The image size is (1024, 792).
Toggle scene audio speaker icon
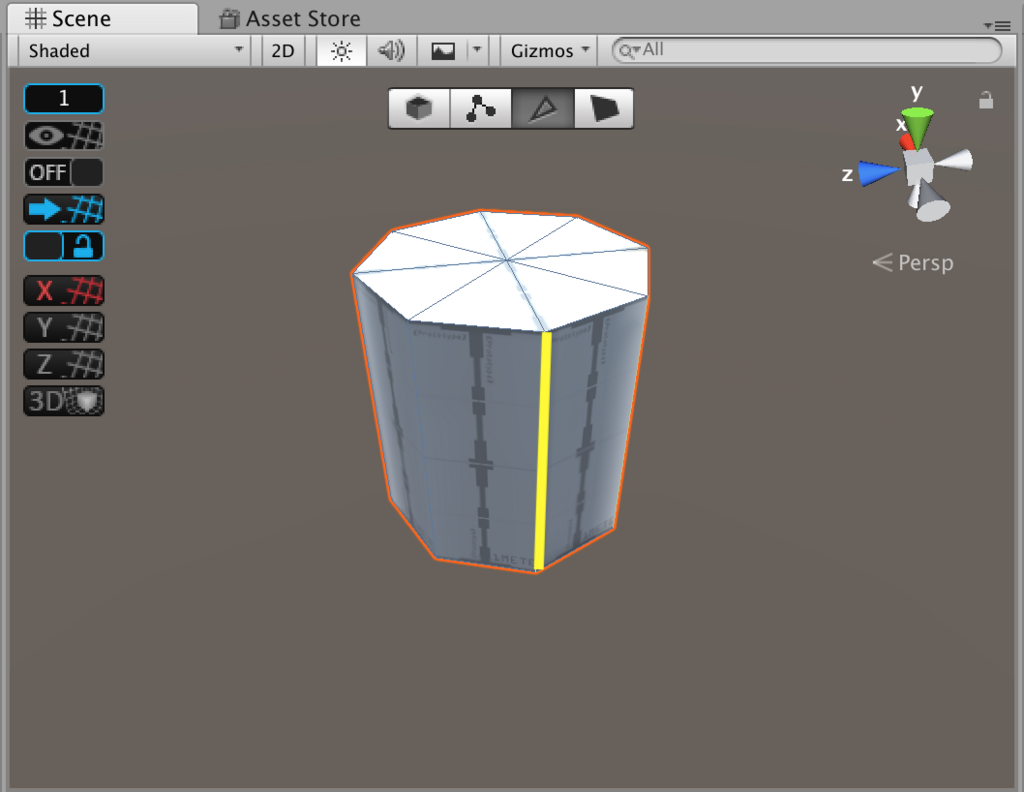[x=391, y=51]
